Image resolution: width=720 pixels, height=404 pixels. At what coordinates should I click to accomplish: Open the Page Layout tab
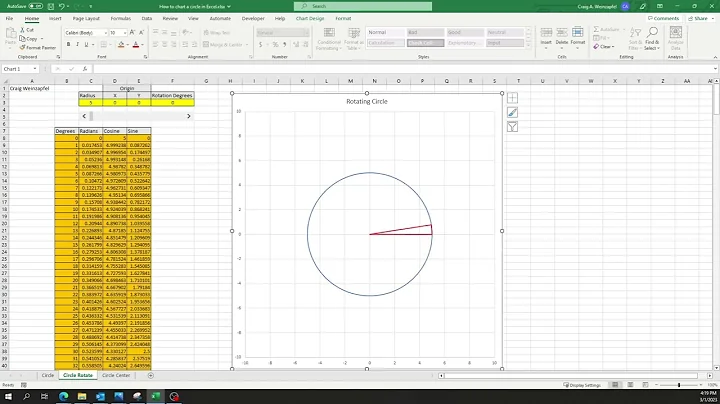86,18
